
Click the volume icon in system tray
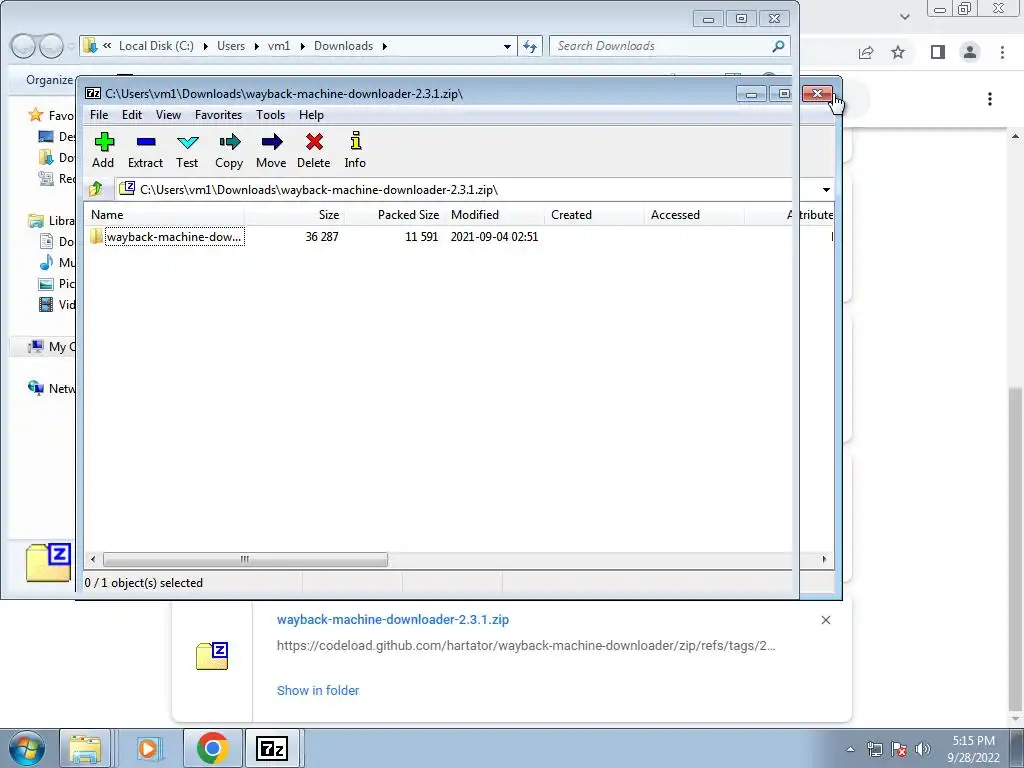tap(923, 749)
